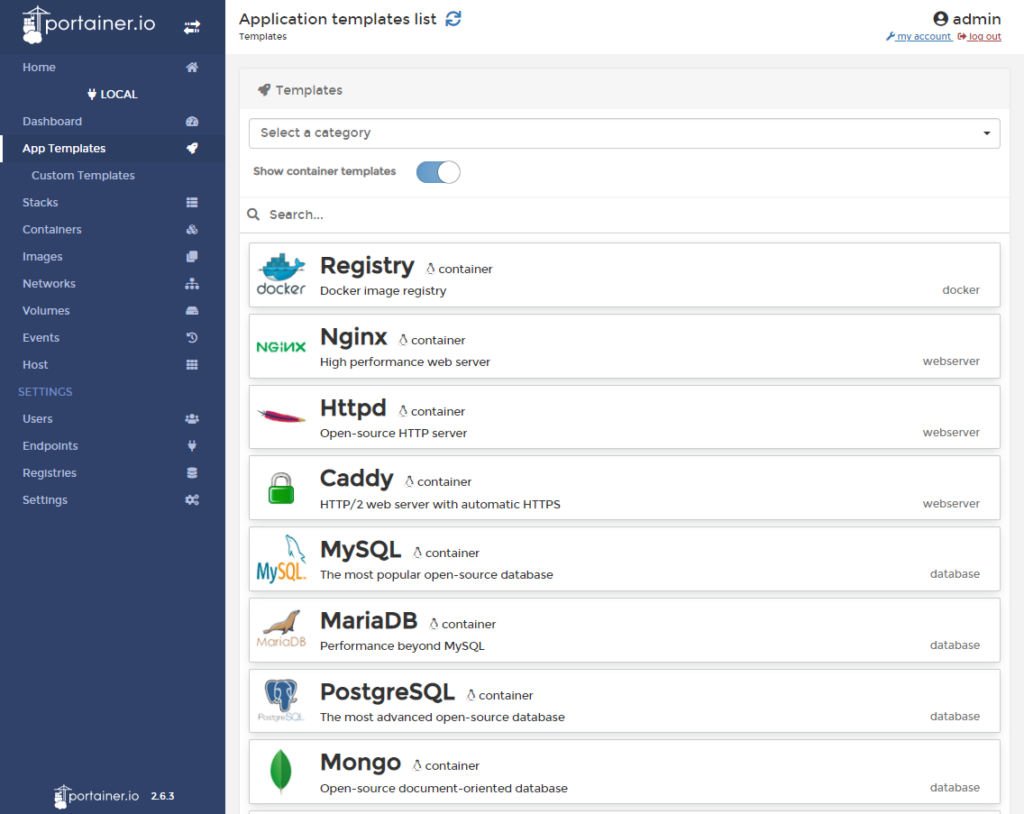Open Networks in the sidebar
This screenshot has width=1024, height=814.
tap(49, 284)
